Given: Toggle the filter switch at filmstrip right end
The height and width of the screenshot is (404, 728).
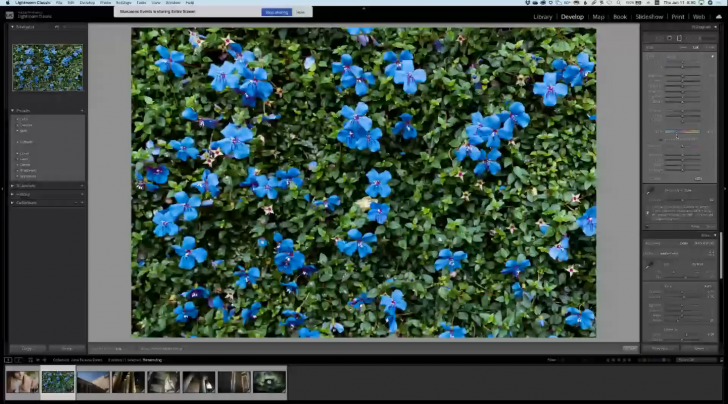Looking at the screenshot, I should pyautogui.click(x=722, y=360).
